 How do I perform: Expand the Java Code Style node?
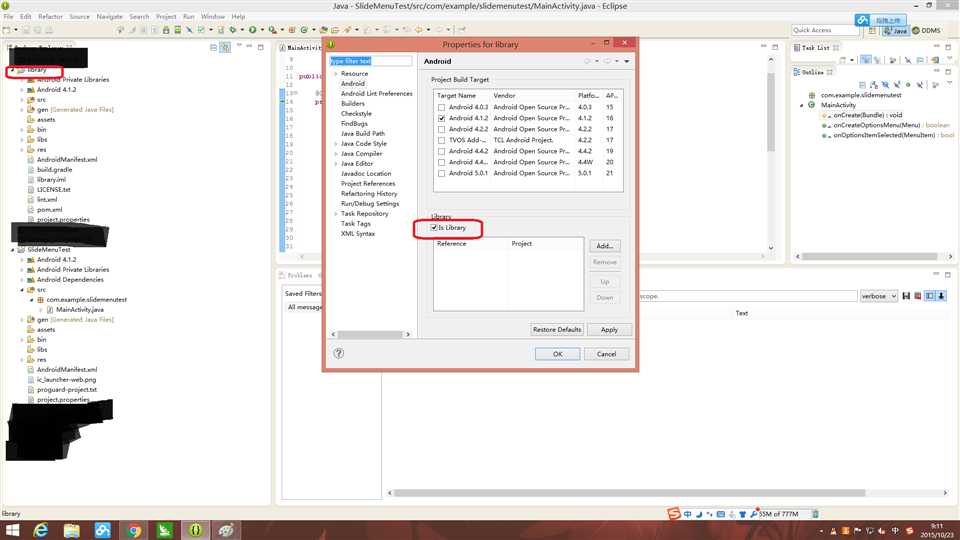(336, 144)
